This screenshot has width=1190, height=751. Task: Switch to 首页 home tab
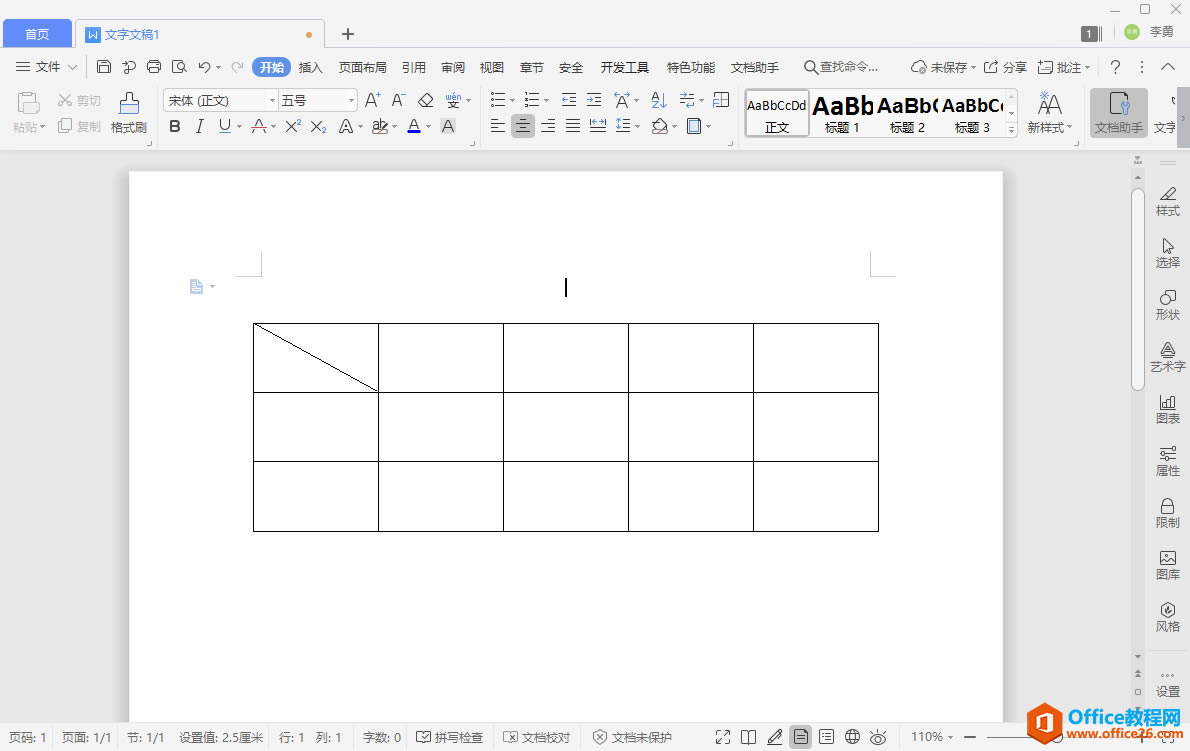(37, 34)
